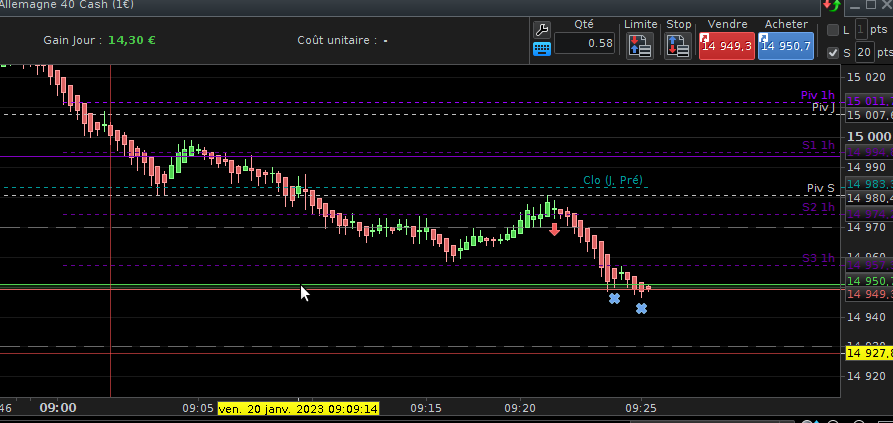Image resolution: width=893 pixels, height=423 pixels.
Task: Select the S2 1h support label
Action: point(818,207)
